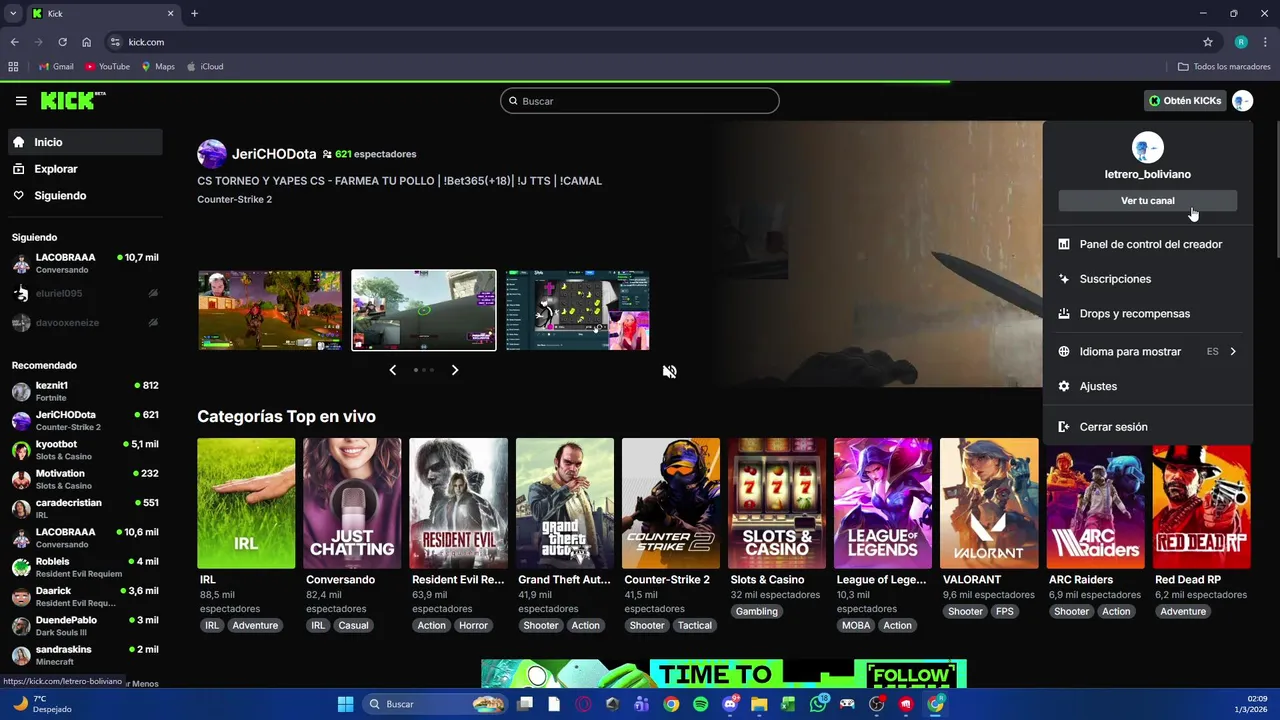1280x720 pixels.
Task: Go to previous featured stream arrow
Action: click(392, 370)
